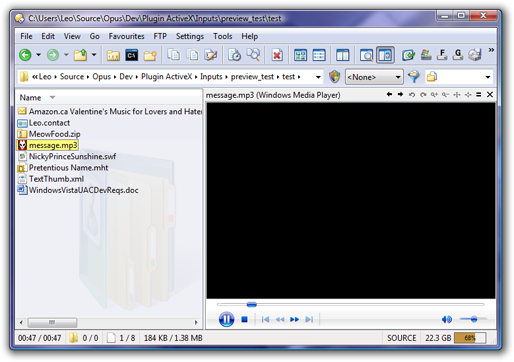Select the Leo.contact file
This screenshot has height=362, width=514.
click(49, 123)
